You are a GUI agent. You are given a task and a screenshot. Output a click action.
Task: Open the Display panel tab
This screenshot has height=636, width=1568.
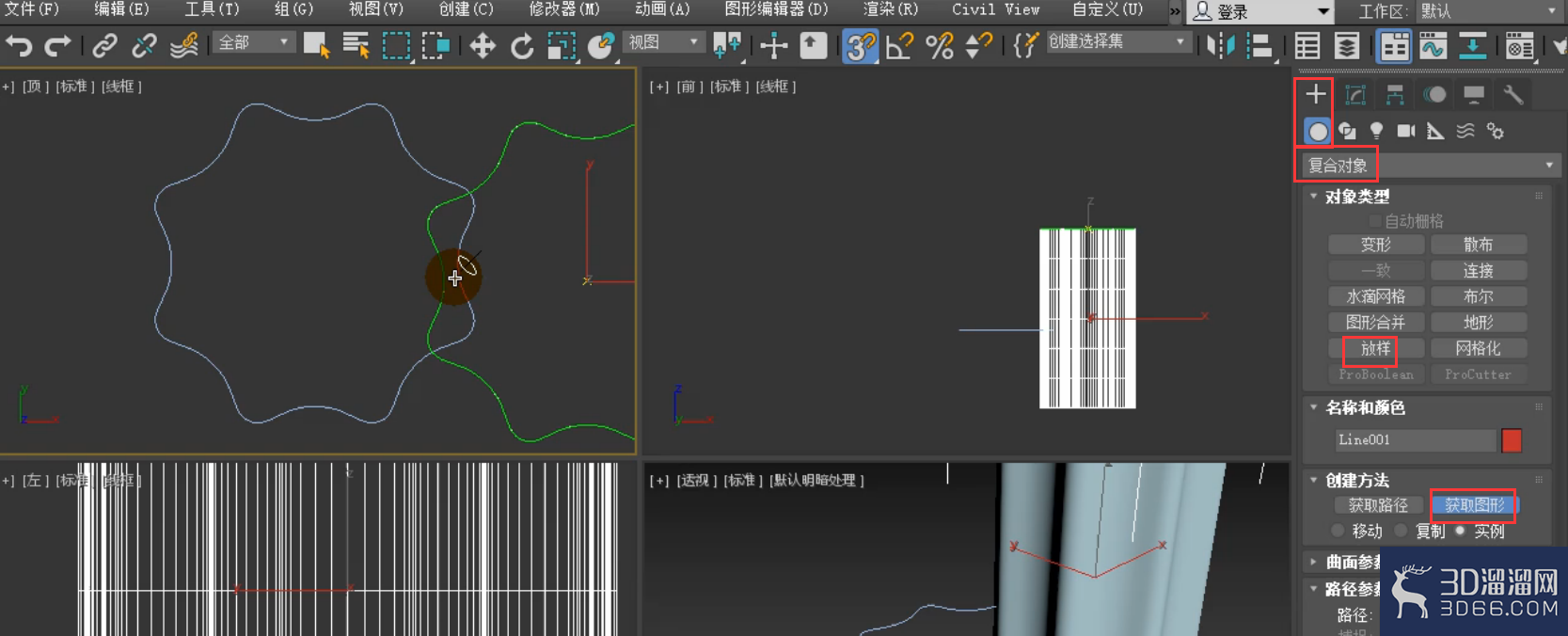pos(1474,94)
